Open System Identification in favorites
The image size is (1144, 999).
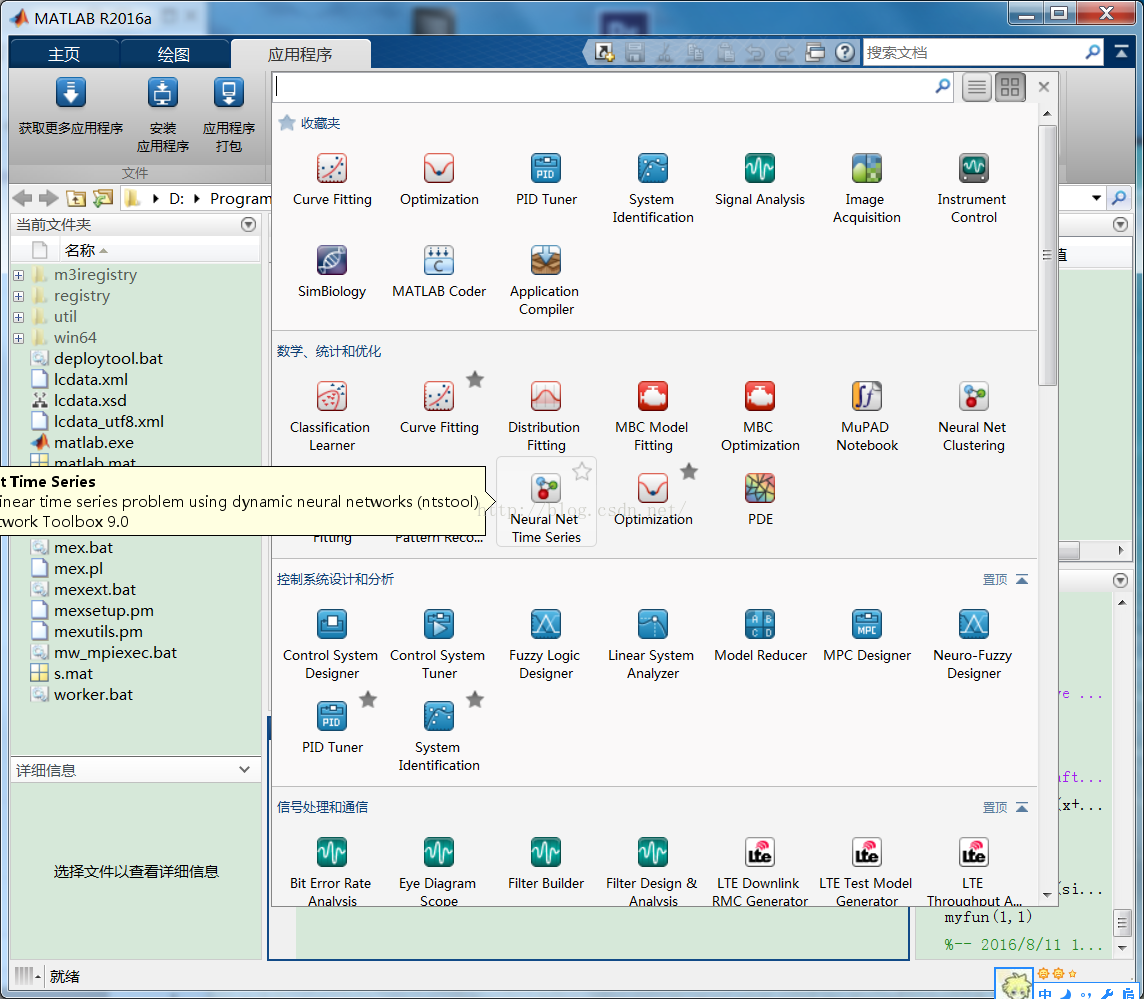652,188
